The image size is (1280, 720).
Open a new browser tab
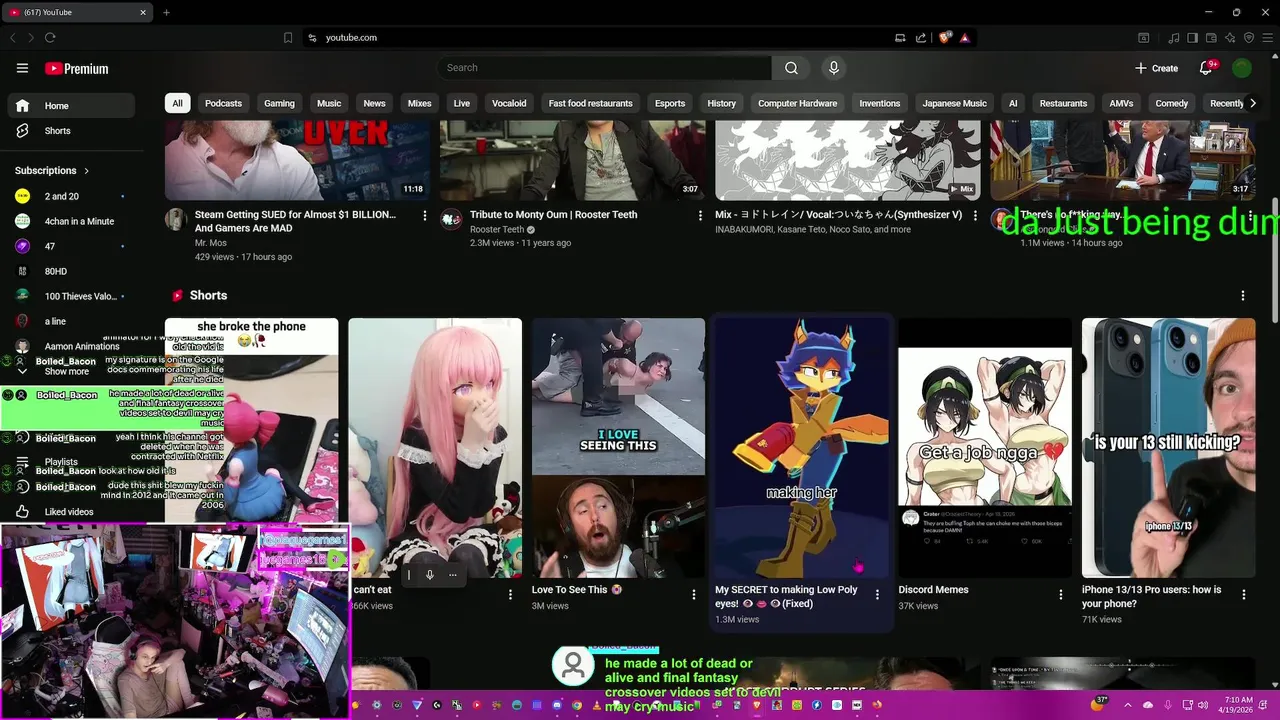pos(166,12)
